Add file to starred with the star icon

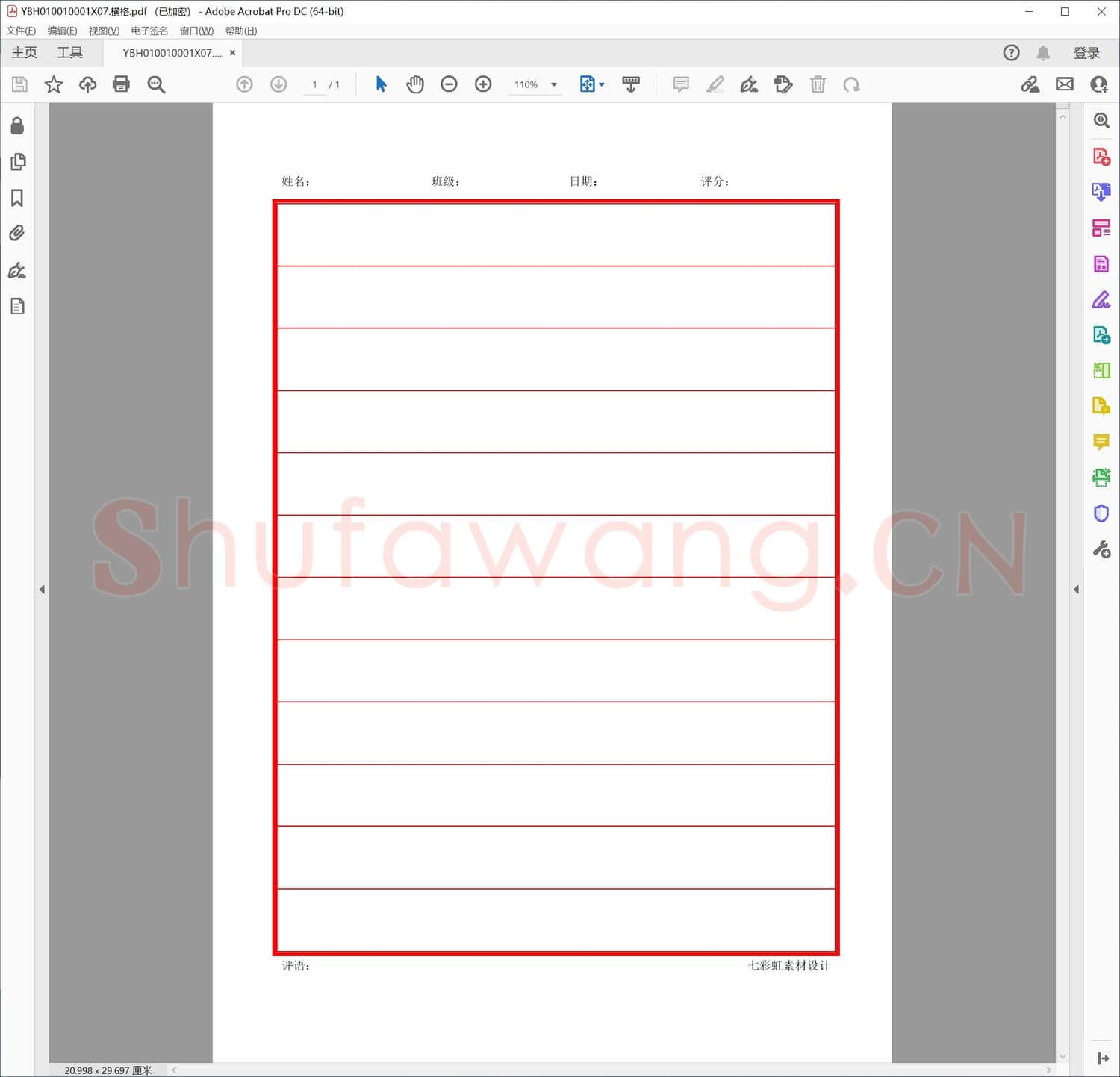tap(54, 84)
